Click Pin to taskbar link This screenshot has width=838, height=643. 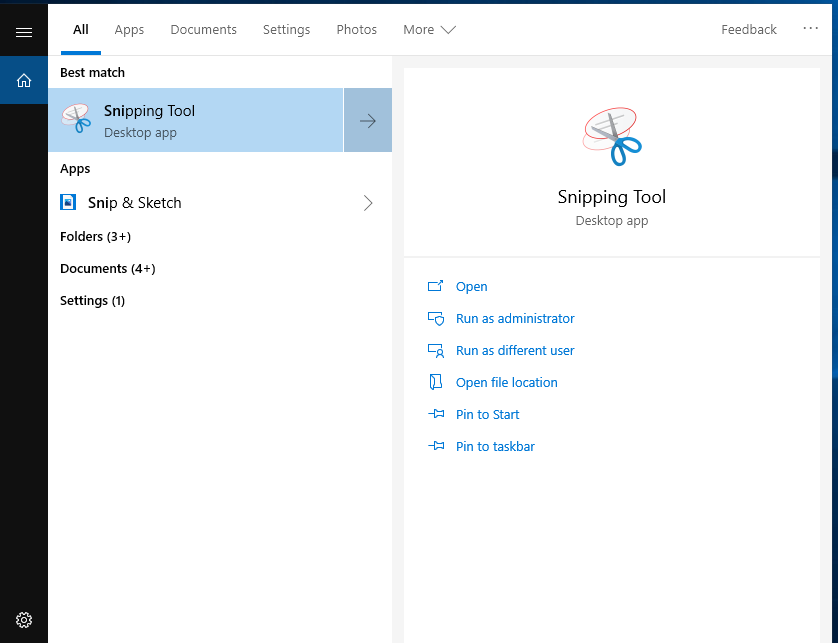[495, 447]
